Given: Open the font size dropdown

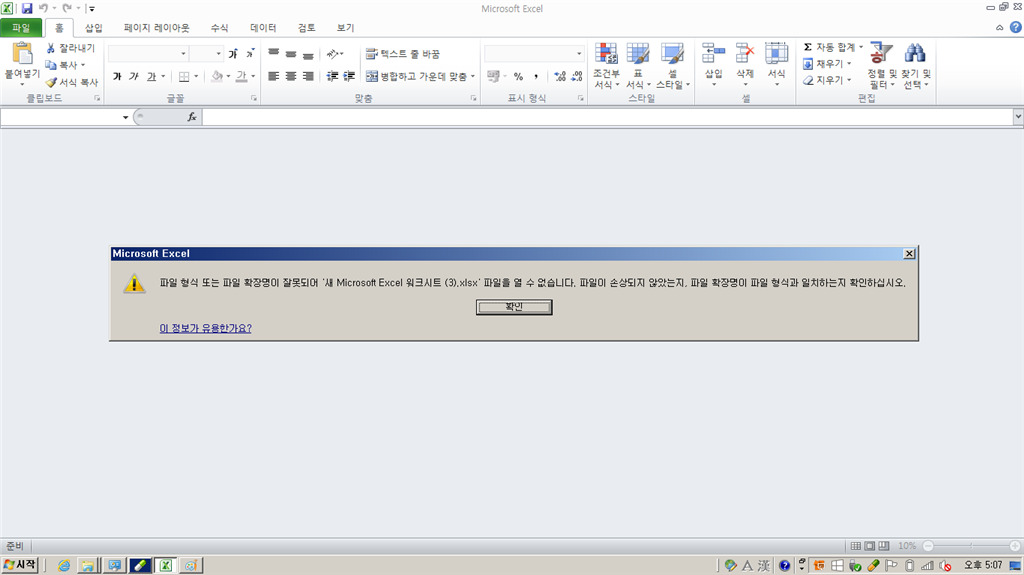Looking at the screenshot, I should (x=218, y=54).
